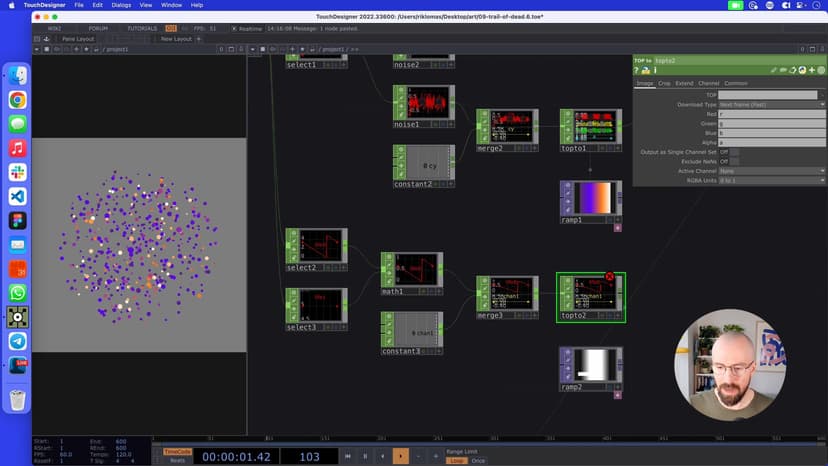This screenshot has width=828, height=466.
Task: Open the Download Type dropdown
Action: [772, 104]
